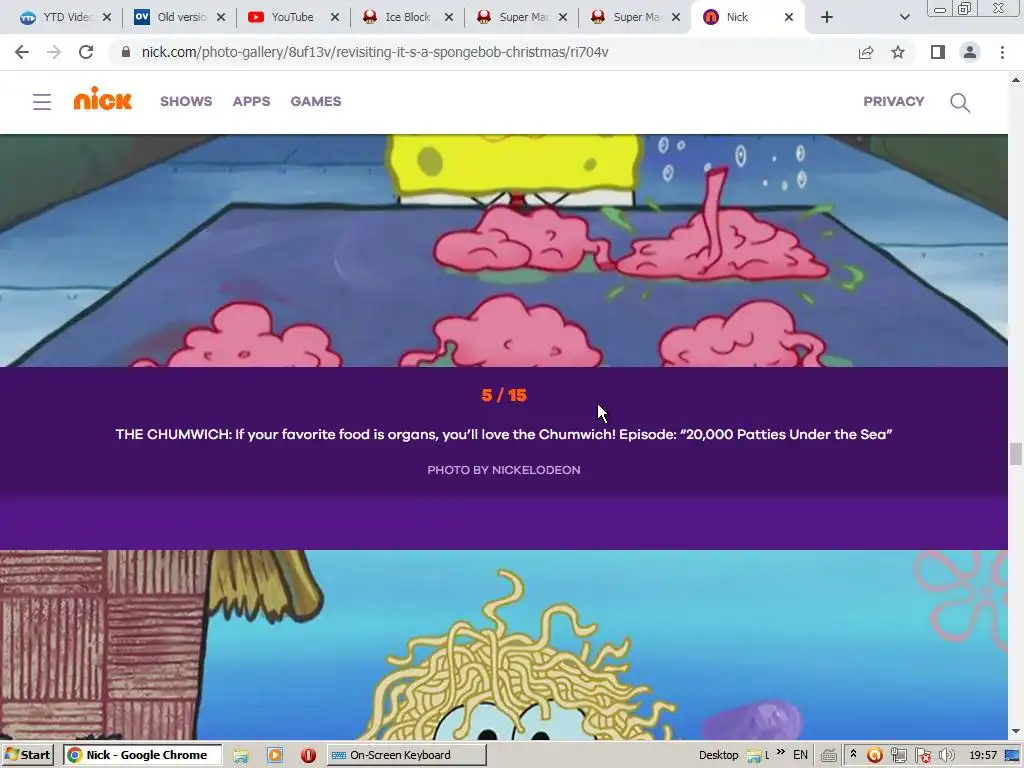
Task: Click the noodle-haired SpongeBob image
Action: [x=504, y=645]
